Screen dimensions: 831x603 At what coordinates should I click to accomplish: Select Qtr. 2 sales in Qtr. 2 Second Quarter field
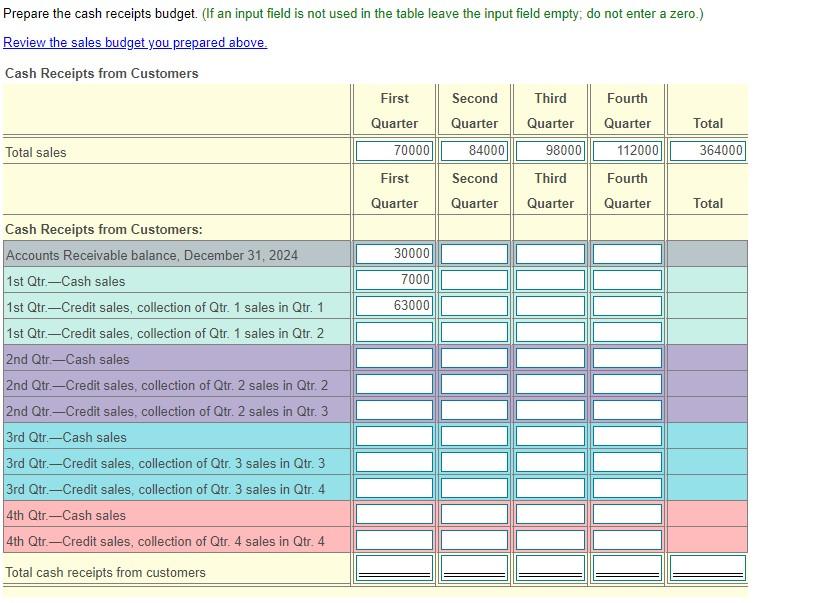coord(474,384)
